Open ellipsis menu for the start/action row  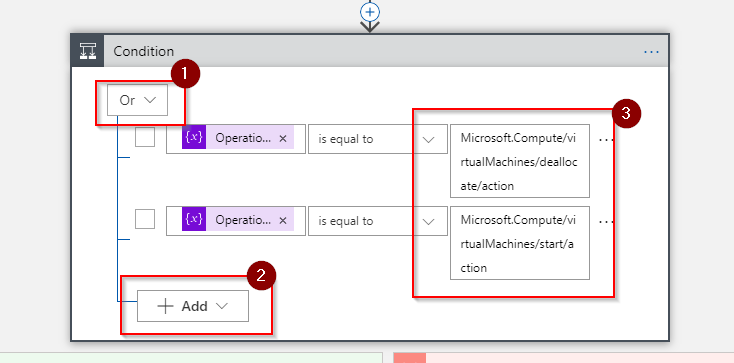tap(606, 221)
